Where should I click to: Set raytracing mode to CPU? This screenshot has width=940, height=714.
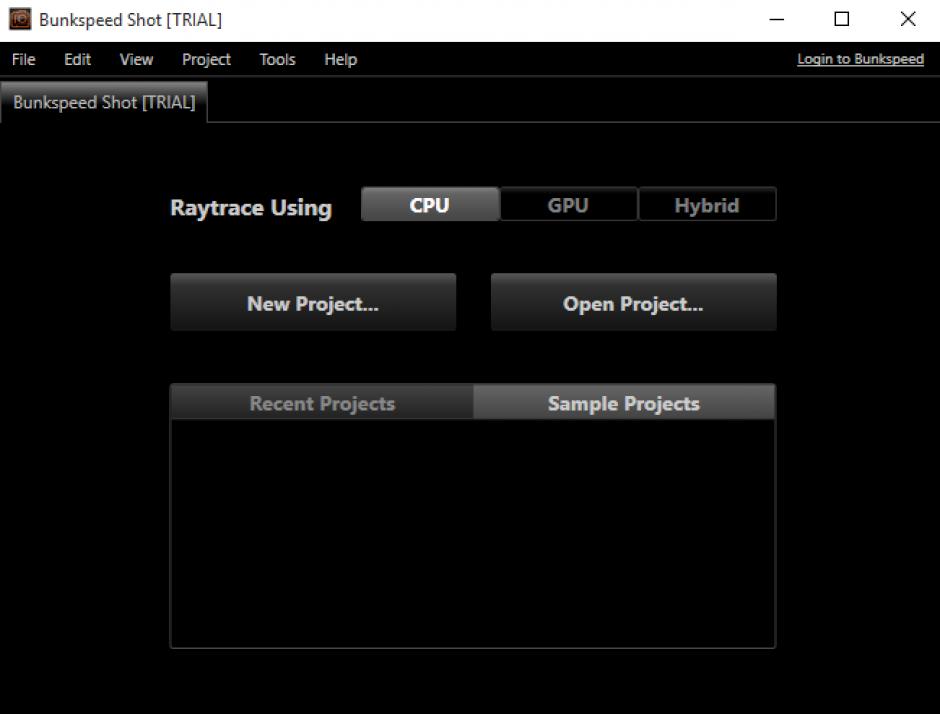(430, 204)
